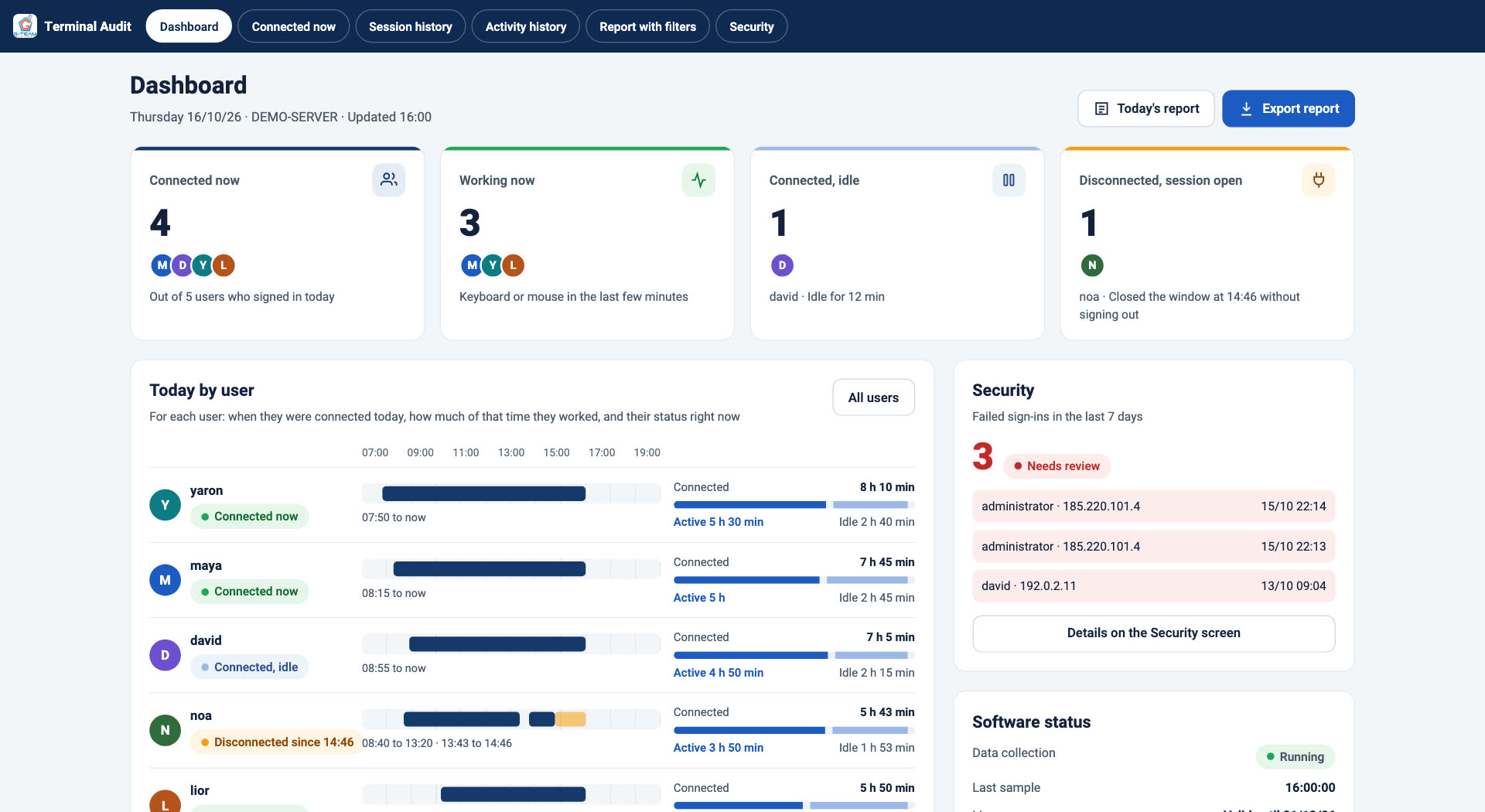This screenshot has height=812, width=1485.
Task: Go to Activity history tab
Action: 526,26
